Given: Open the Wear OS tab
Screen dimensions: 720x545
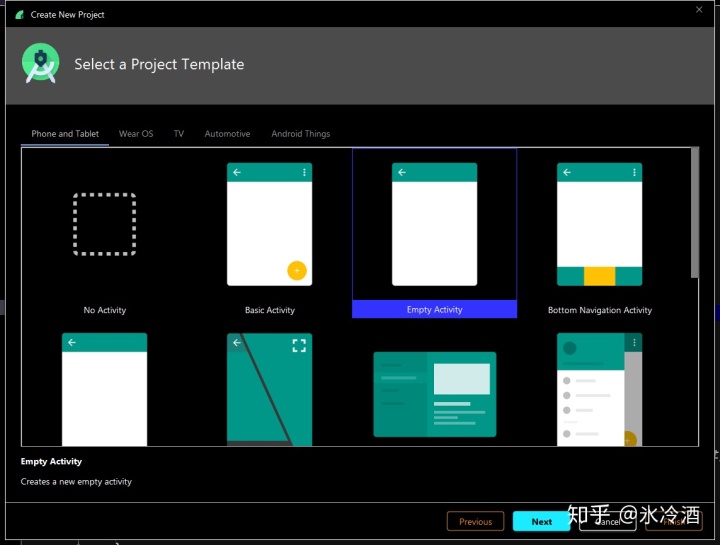Looking at the screenshot, I should pyautogui.click(x=136, y=134).
